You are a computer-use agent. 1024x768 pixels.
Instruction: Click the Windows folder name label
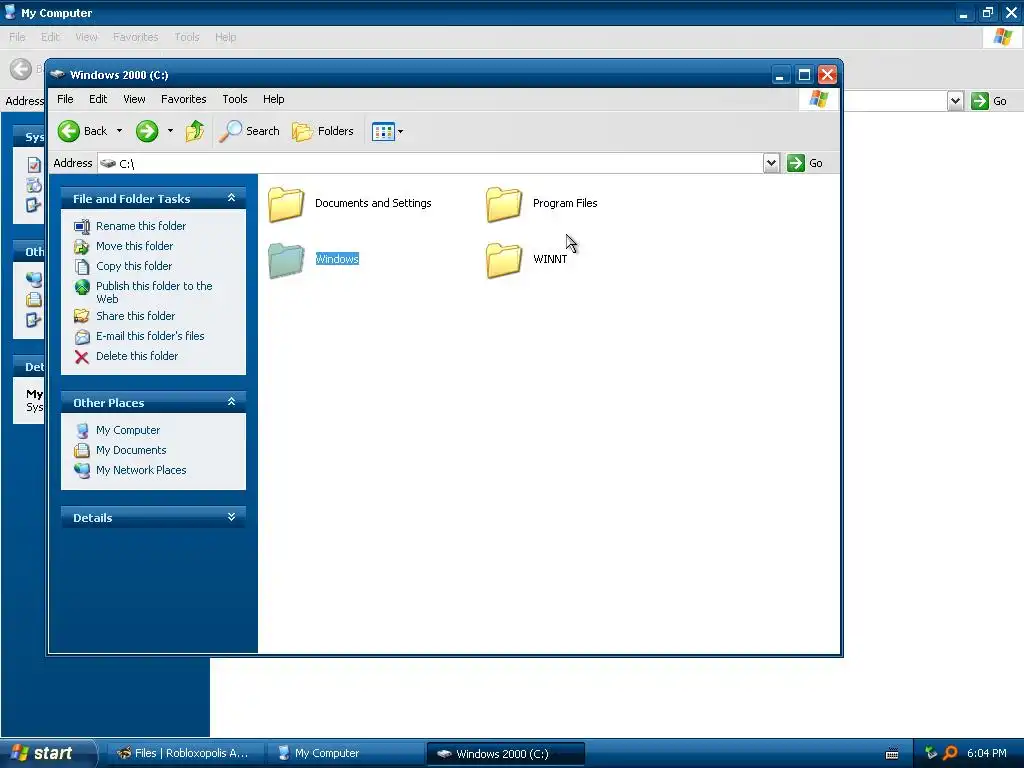[x=337, y=259]
